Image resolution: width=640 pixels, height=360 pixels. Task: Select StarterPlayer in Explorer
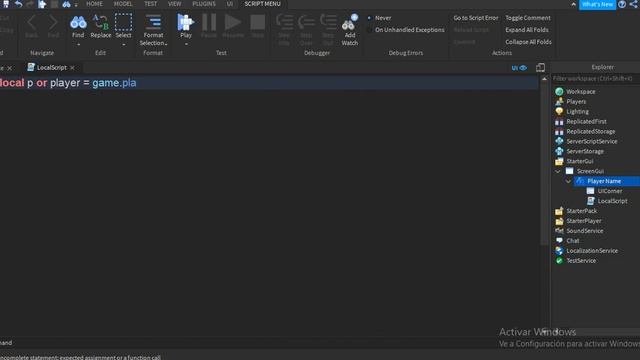(584, 221)
